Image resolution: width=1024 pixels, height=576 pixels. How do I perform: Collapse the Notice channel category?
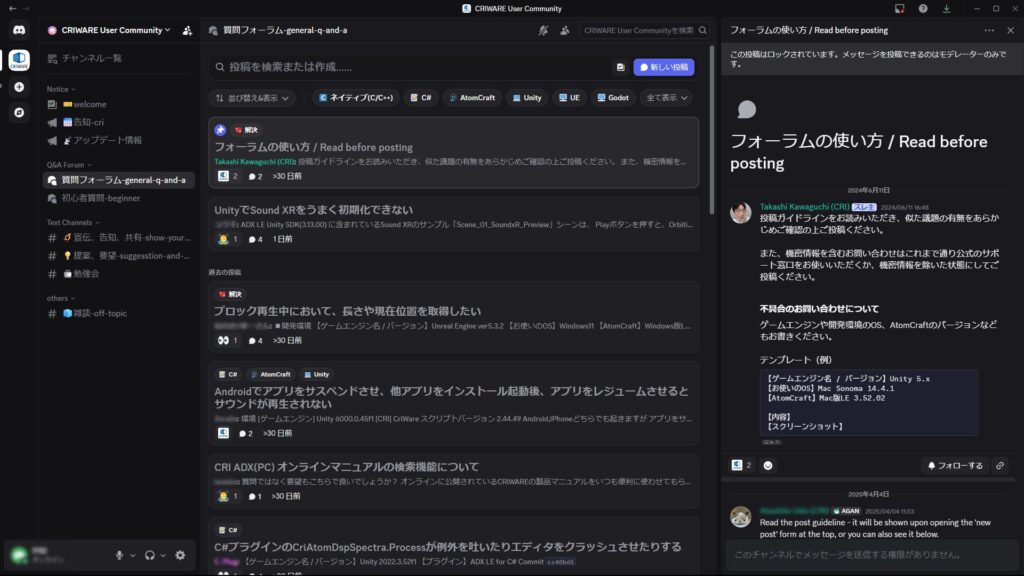tap(60, 89)
